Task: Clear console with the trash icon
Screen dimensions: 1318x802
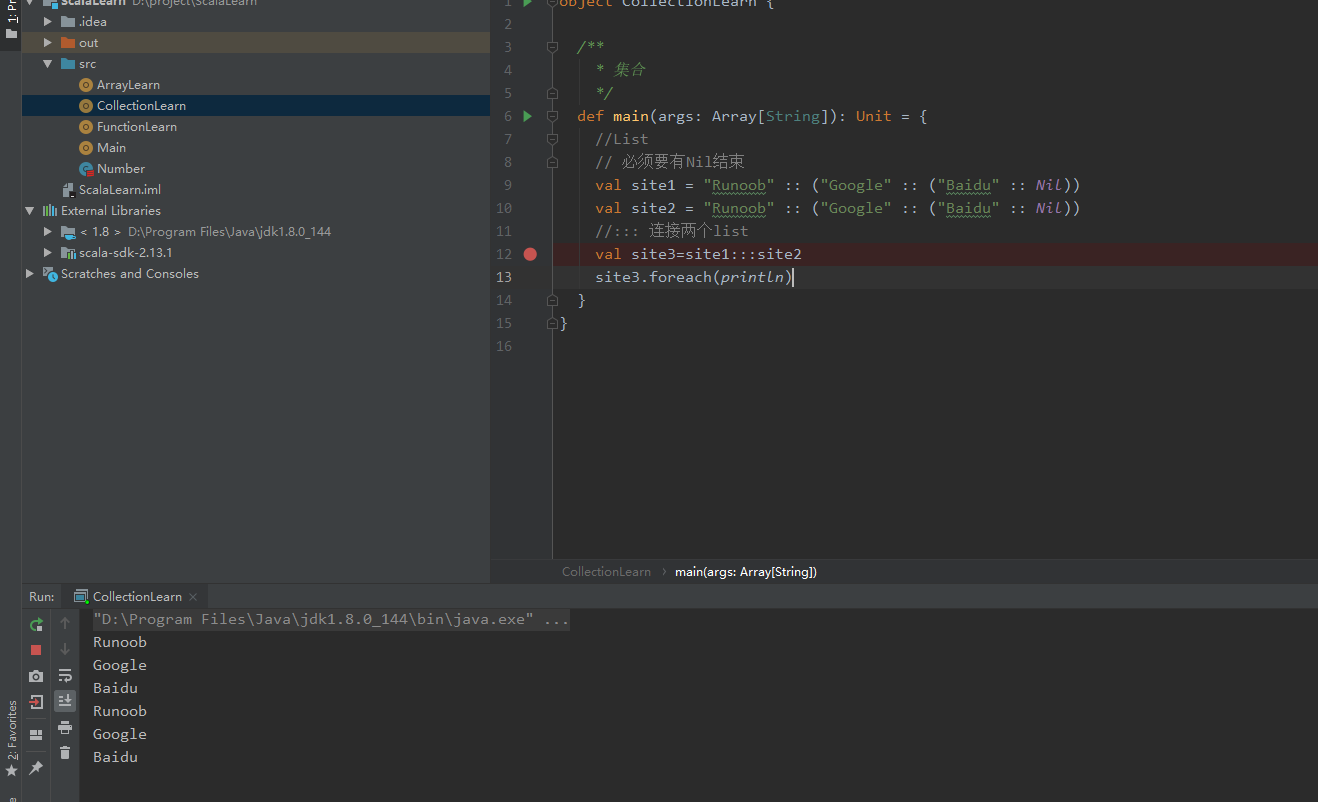Action: 65,753
